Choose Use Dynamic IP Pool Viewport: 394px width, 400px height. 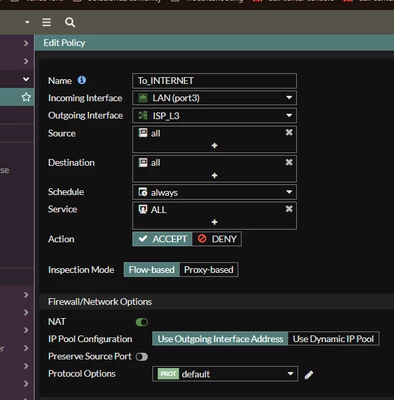(x=333, y=339)
